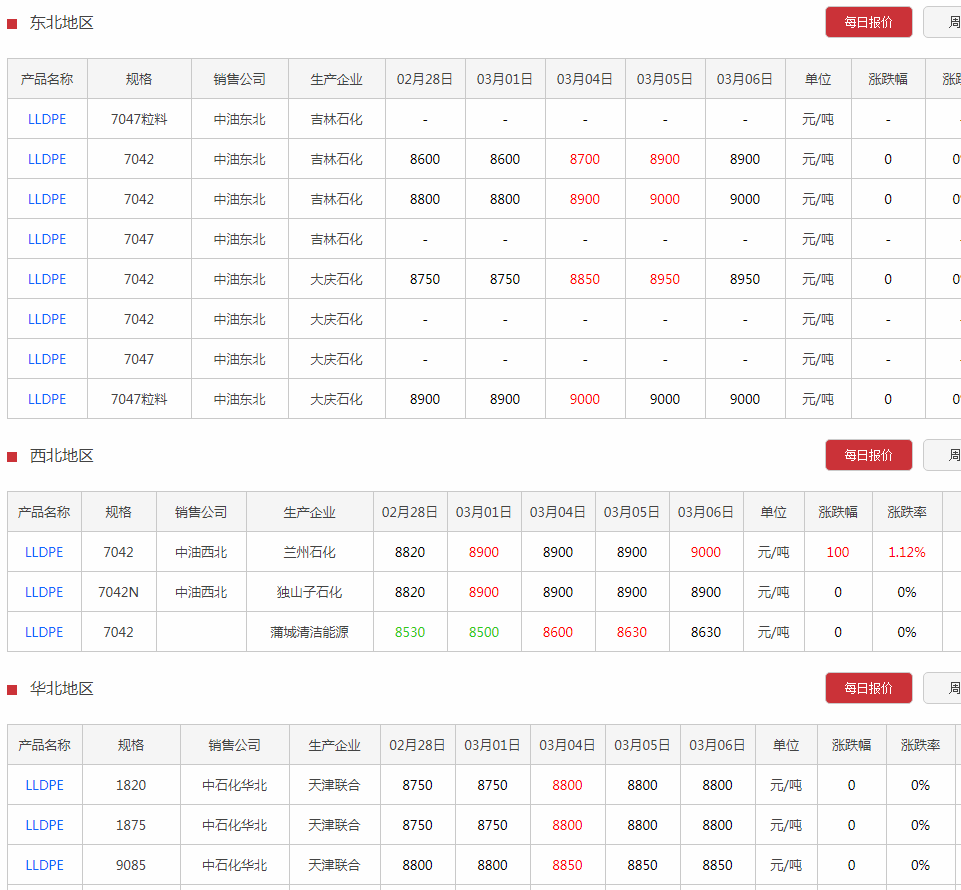Open LLDPE link in 天津联合 9085 row

pyautogui.click(x=45, y=865)
